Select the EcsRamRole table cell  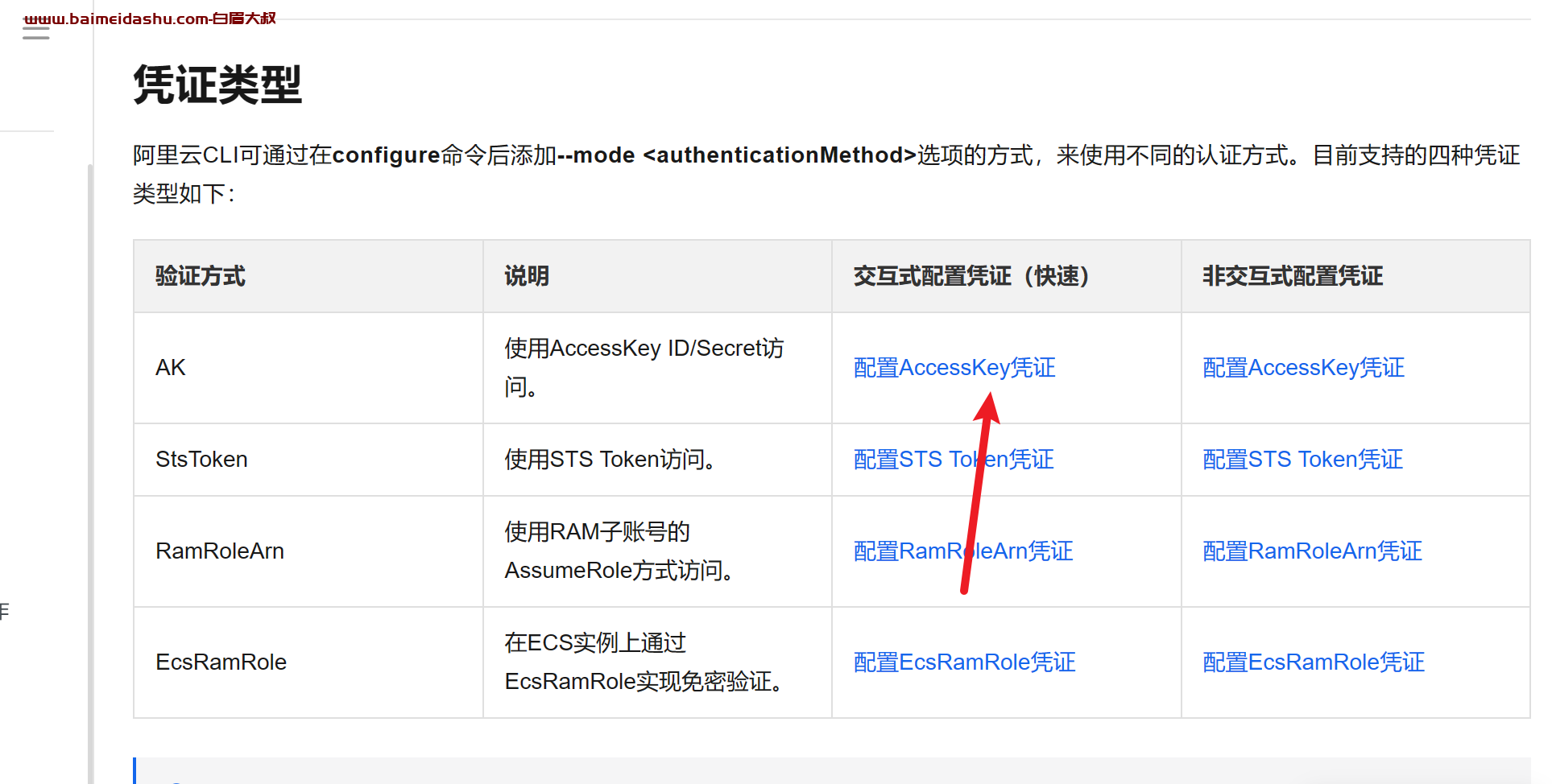click(308, 662)
